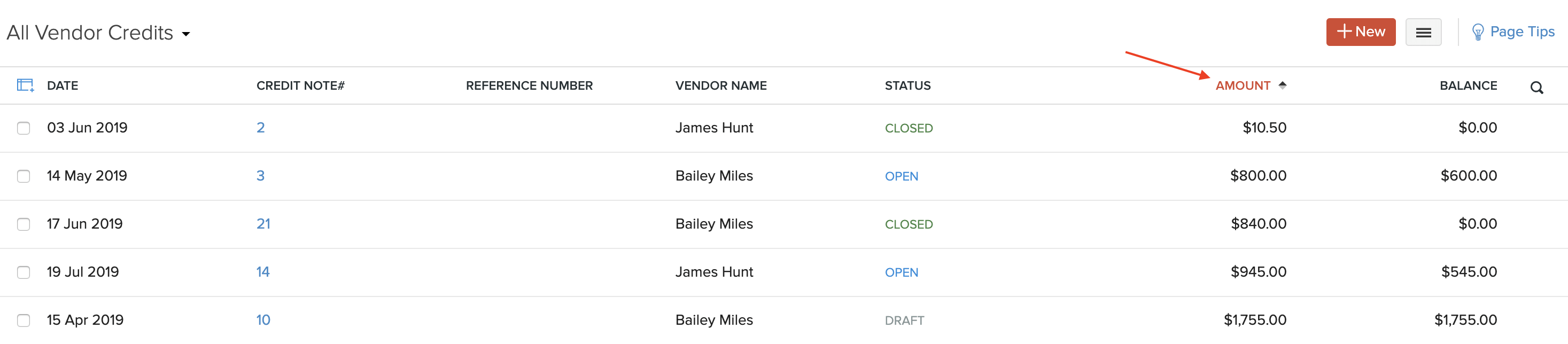Toggle checkbox for 15 Apr 2019 row
1568x344 pixels.
24,320
